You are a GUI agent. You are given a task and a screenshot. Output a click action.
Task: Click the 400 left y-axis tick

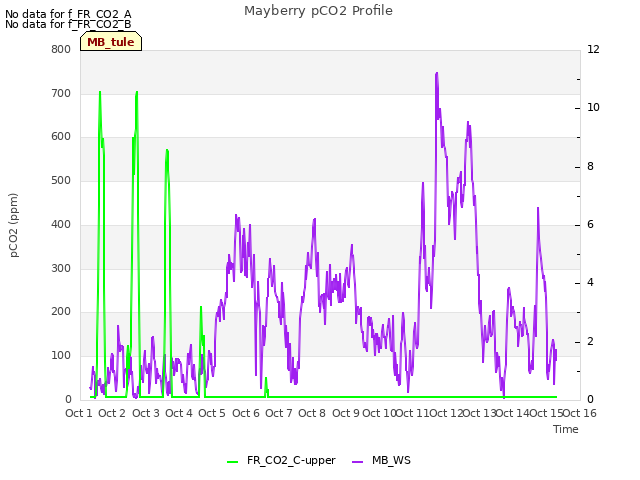coord(61,224)
